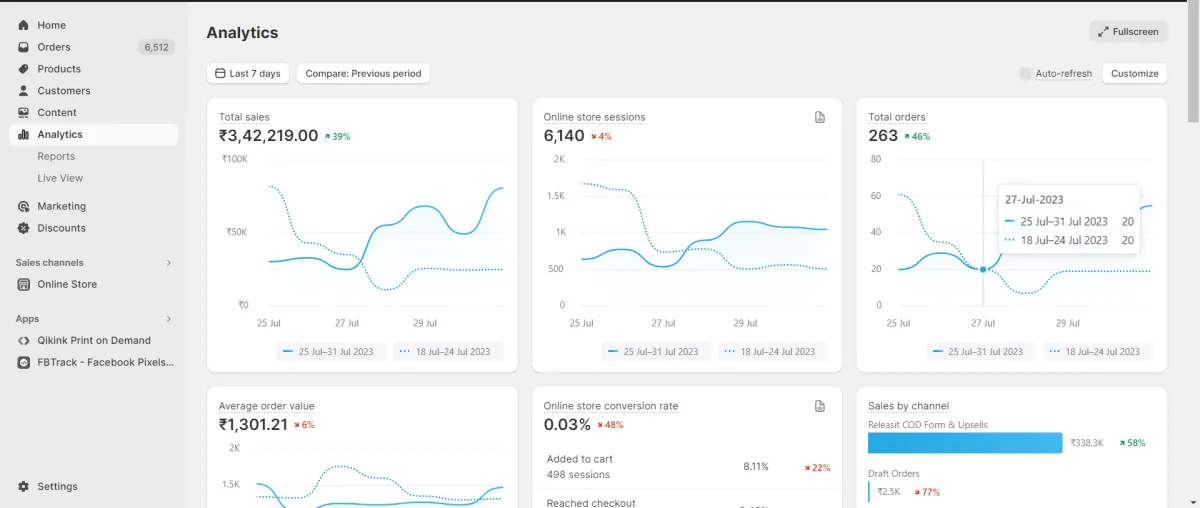Image resolution: width=1200 pixels, height=508 pixels.
Task: Click the Marketing target icon
Action: [x=23, y=206]
